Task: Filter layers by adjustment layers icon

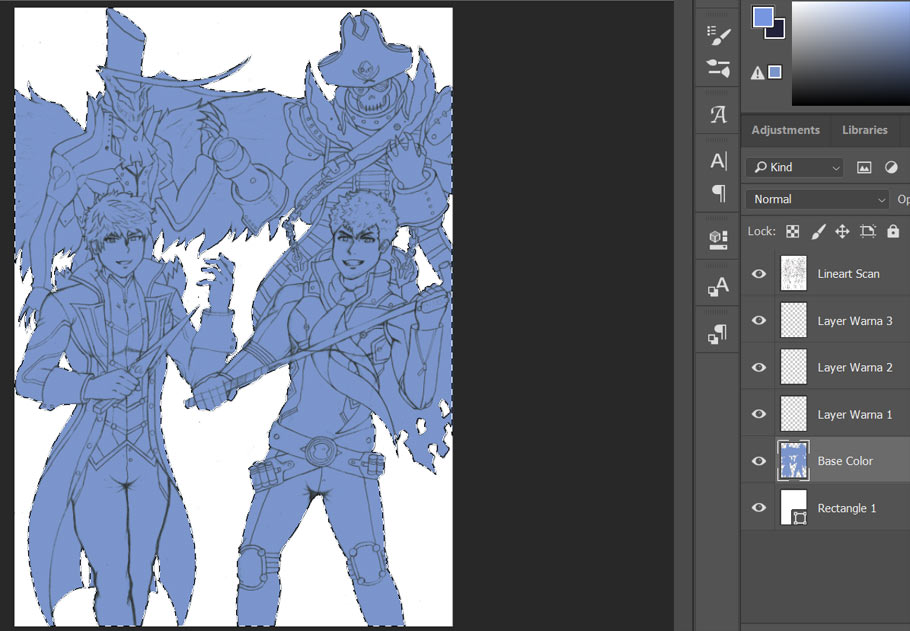Action: coord(891,168)
